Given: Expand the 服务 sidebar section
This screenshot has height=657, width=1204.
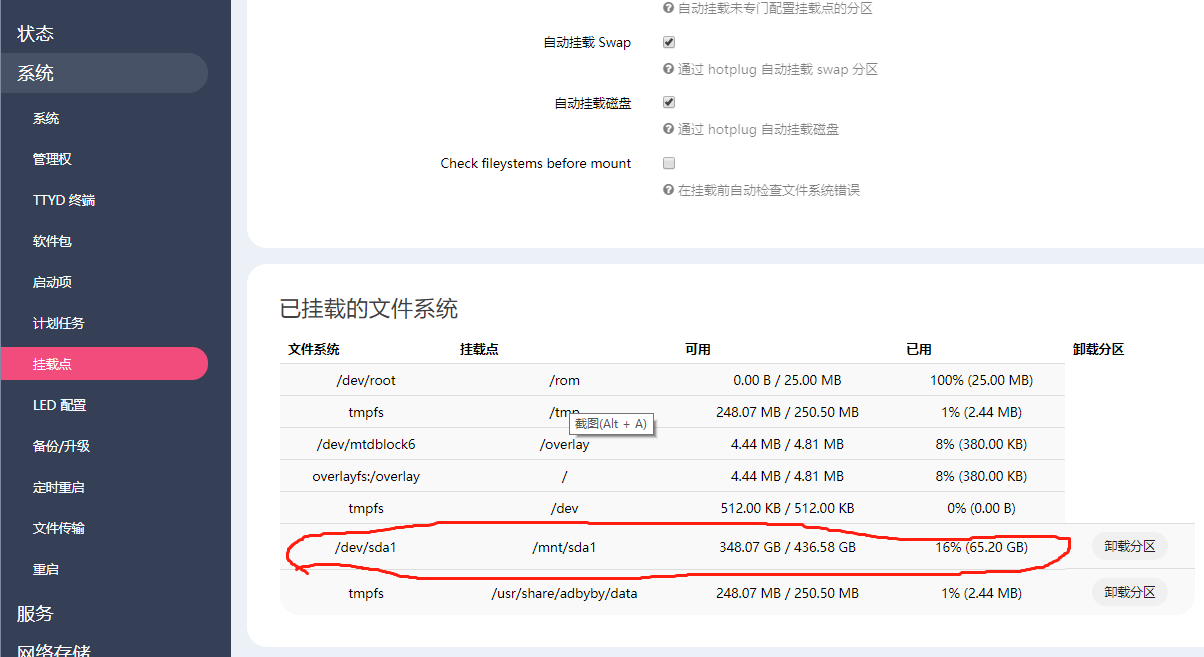Looking at the screenshot, I should [x=36, y=613].
